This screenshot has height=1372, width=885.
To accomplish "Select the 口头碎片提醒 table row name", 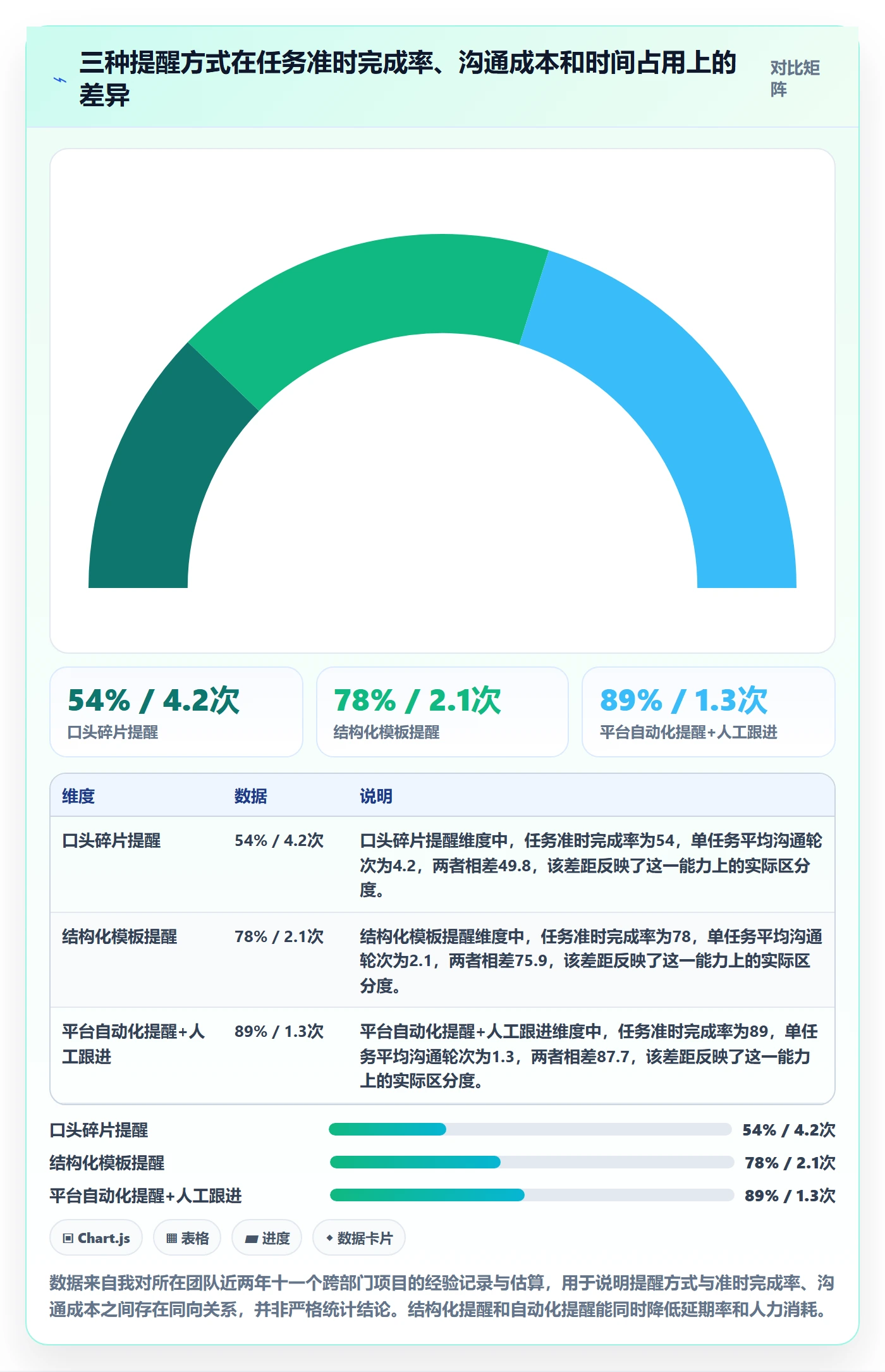I will coord(111,840).
